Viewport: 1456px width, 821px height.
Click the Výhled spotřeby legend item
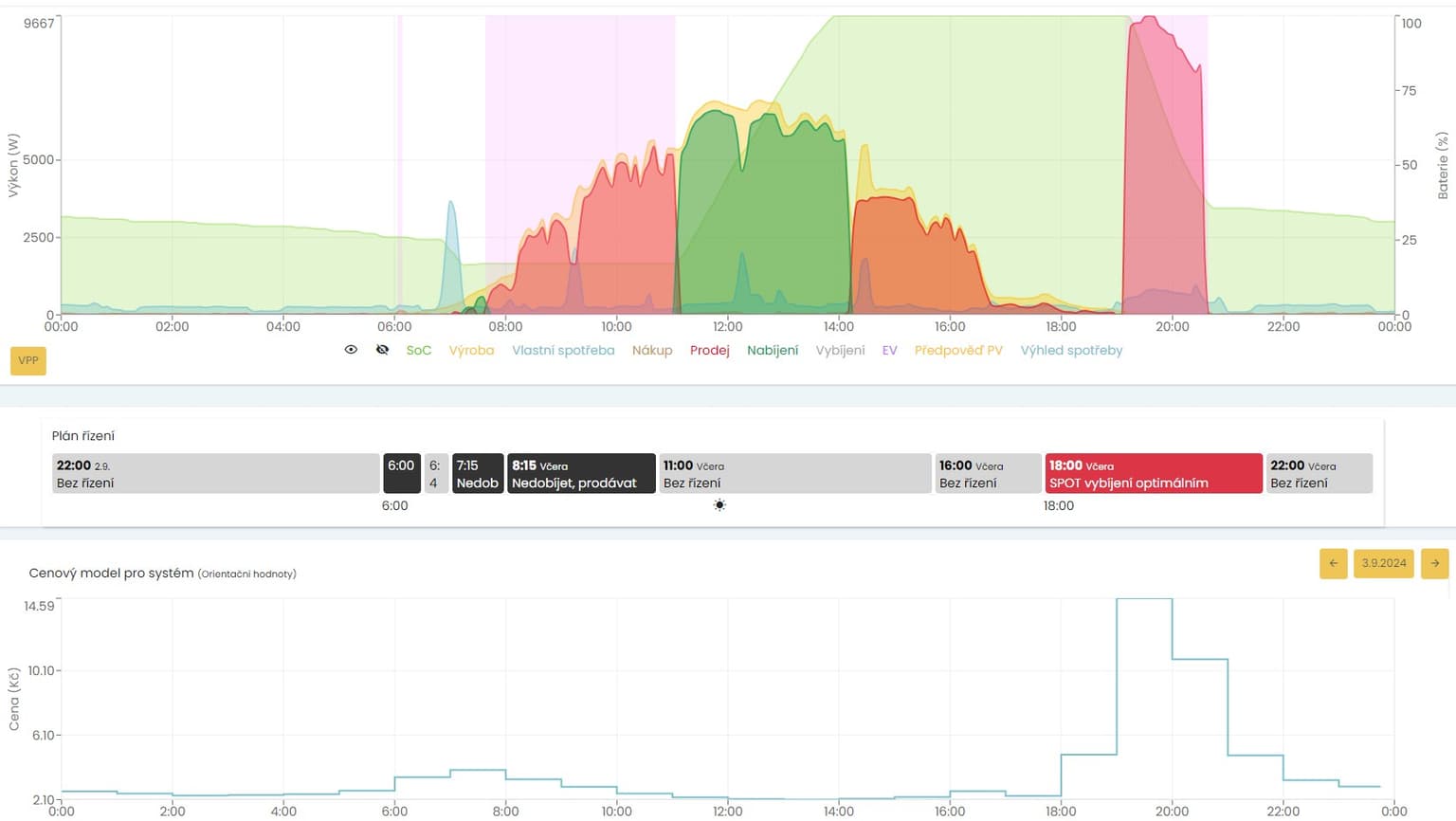click(x=1071, y=351)
